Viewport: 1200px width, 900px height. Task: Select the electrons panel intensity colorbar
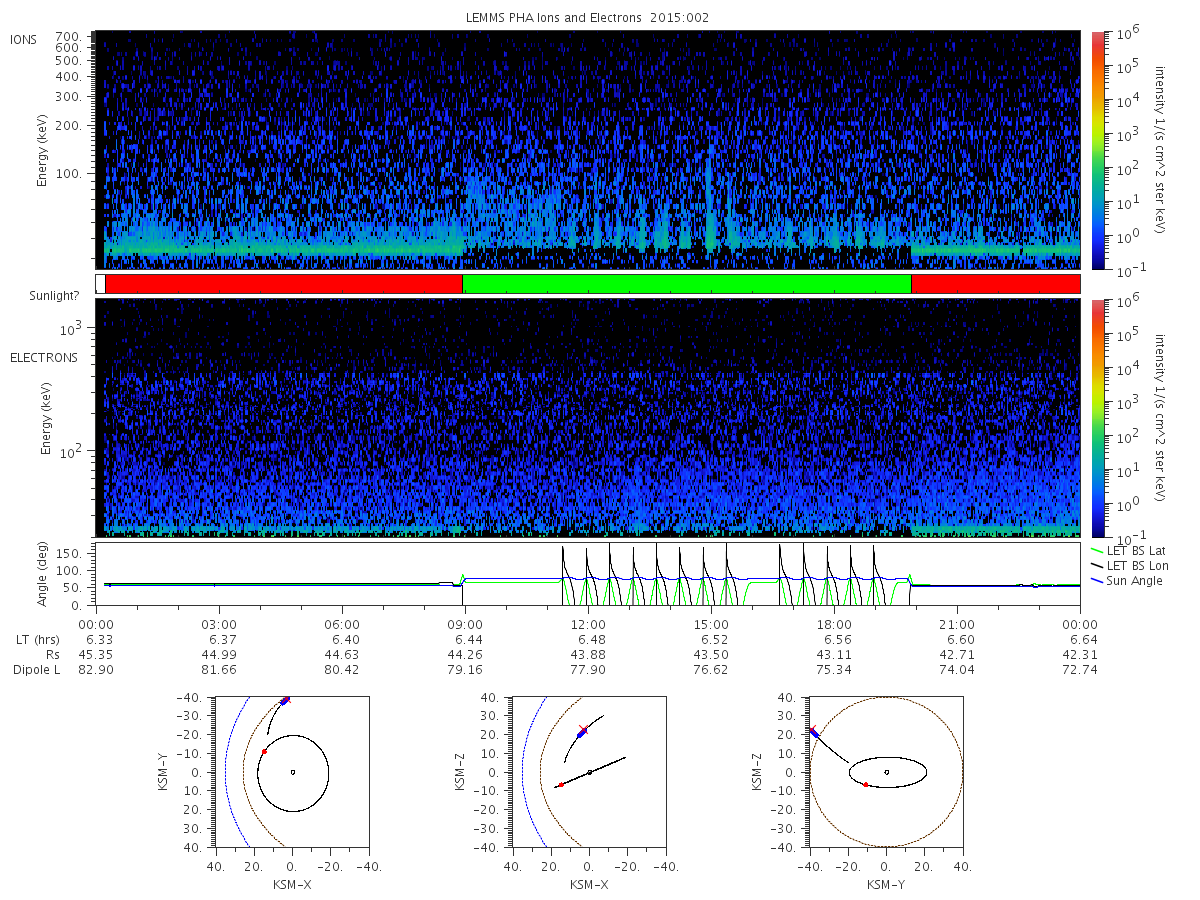coord(1098,417)
